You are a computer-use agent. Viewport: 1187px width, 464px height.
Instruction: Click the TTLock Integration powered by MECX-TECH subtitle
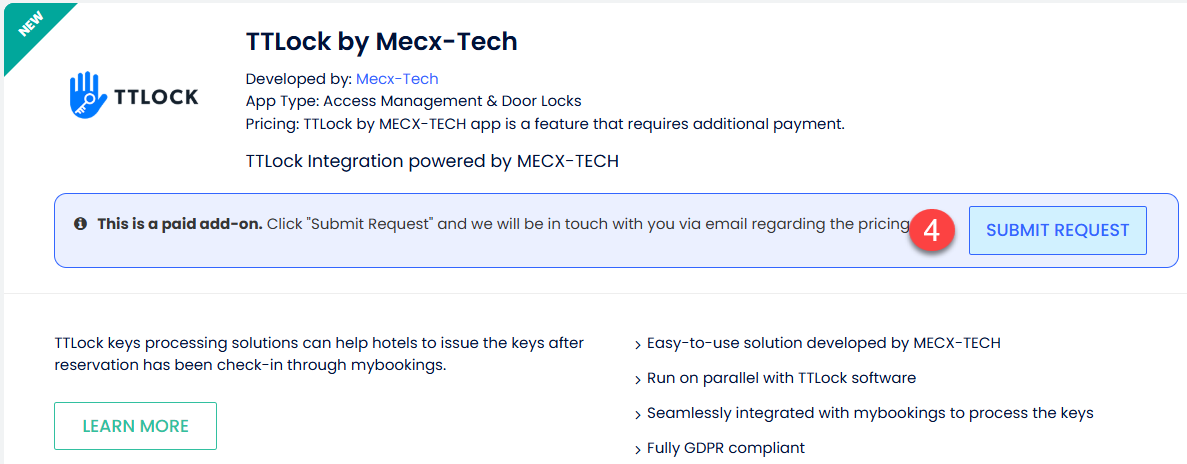click(x=432, y=161)
